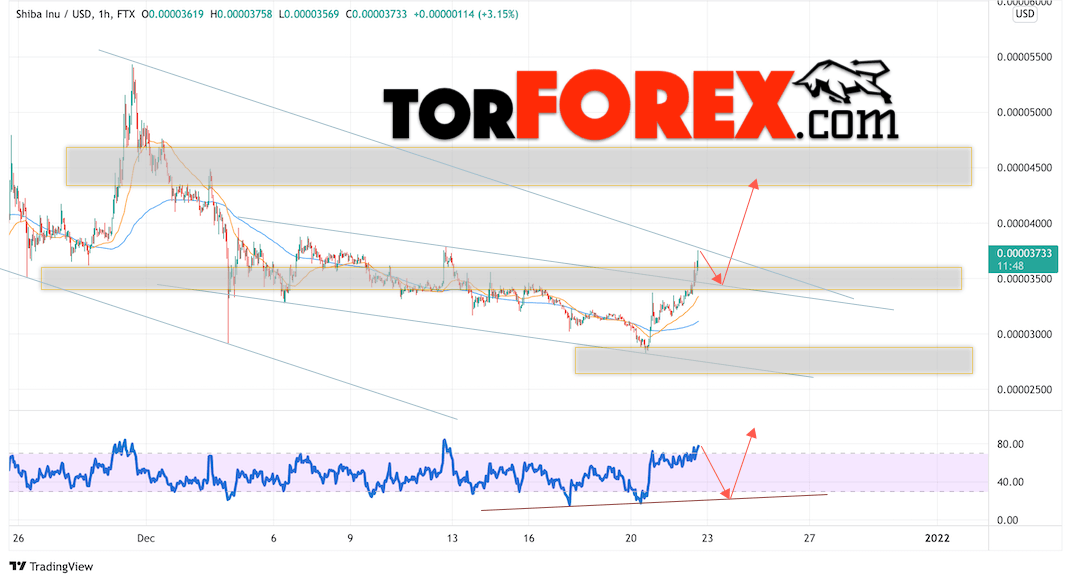Click the 0.00004000 price axis label
Image resolution: width=1071 pixels, height=582 pixels.
[1024, 223]
